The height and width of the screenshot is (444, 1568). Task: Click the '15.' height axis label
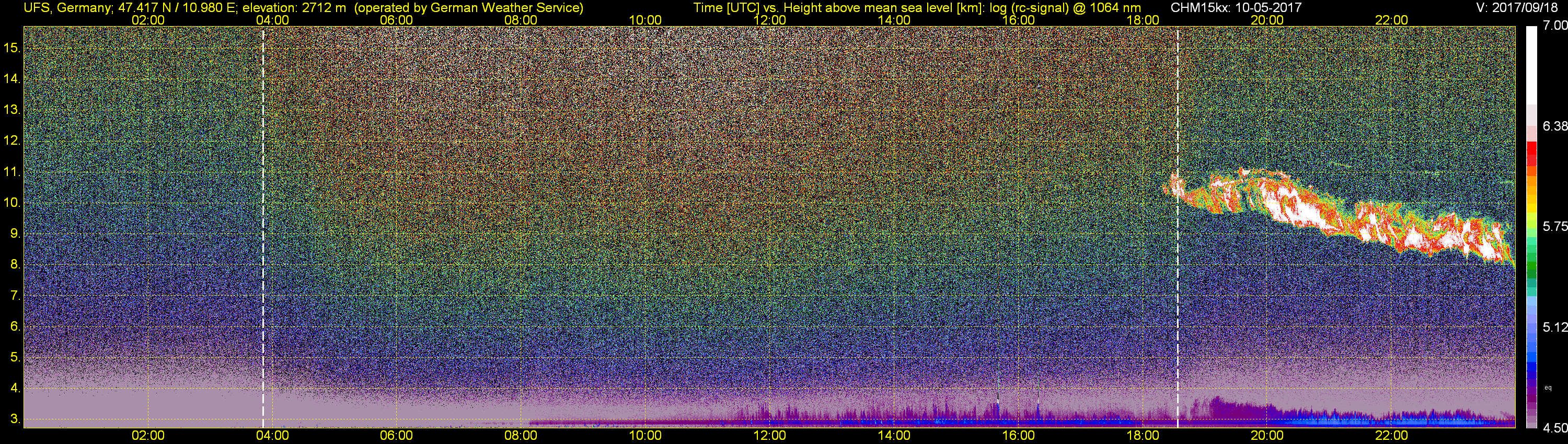tap(11, 48)
